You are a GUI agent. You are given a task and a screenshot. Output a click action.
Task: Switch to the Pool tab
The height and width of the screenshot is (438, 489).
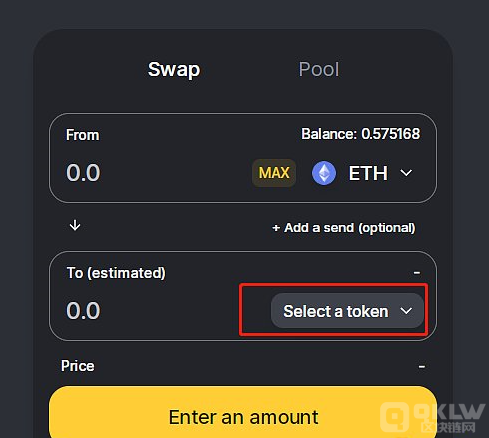coord(319,69)
